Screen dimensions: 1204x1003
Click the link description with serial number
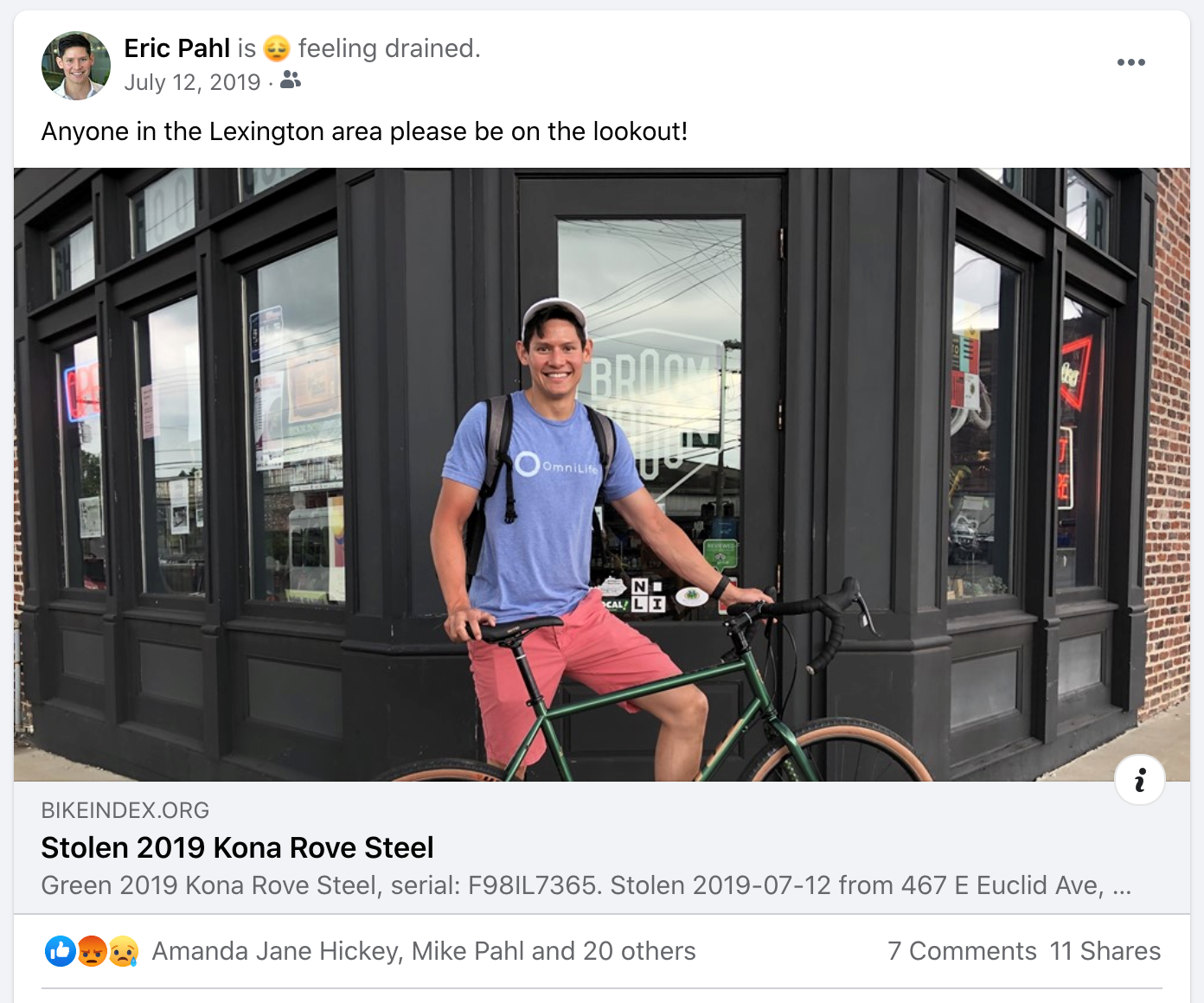(x=586, y=885)
